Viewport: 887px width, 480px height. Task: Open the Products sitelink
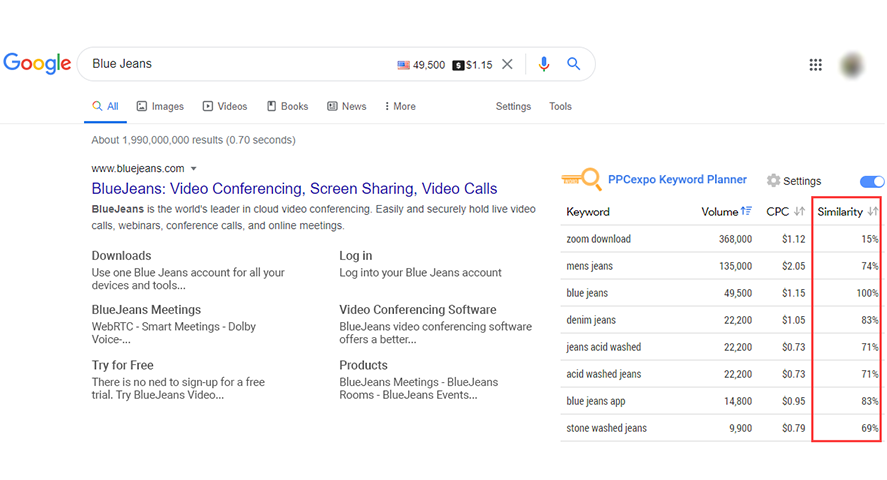[363, 365]
